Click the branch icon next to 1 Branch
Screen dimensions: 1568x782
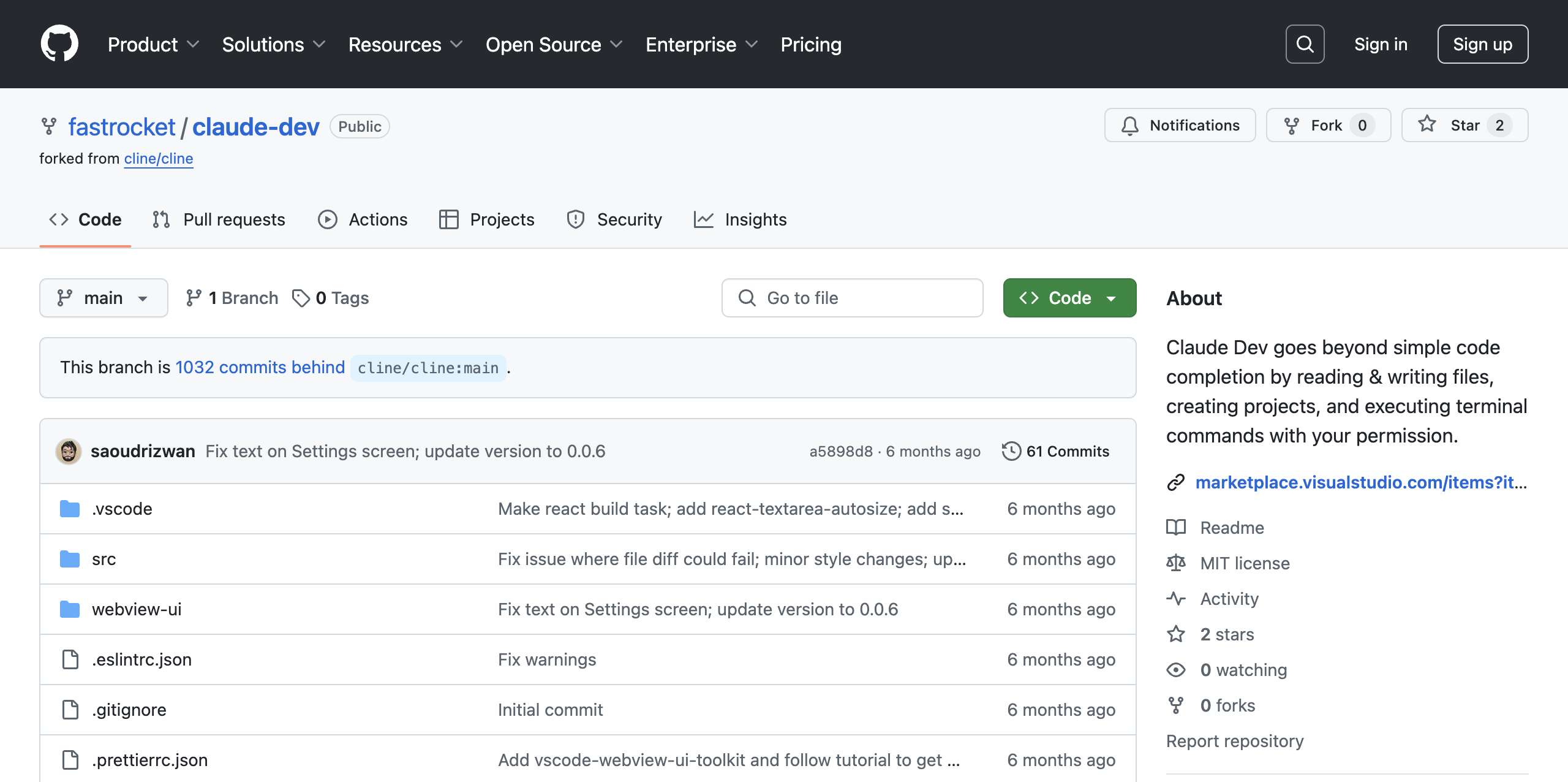point(194,298)
